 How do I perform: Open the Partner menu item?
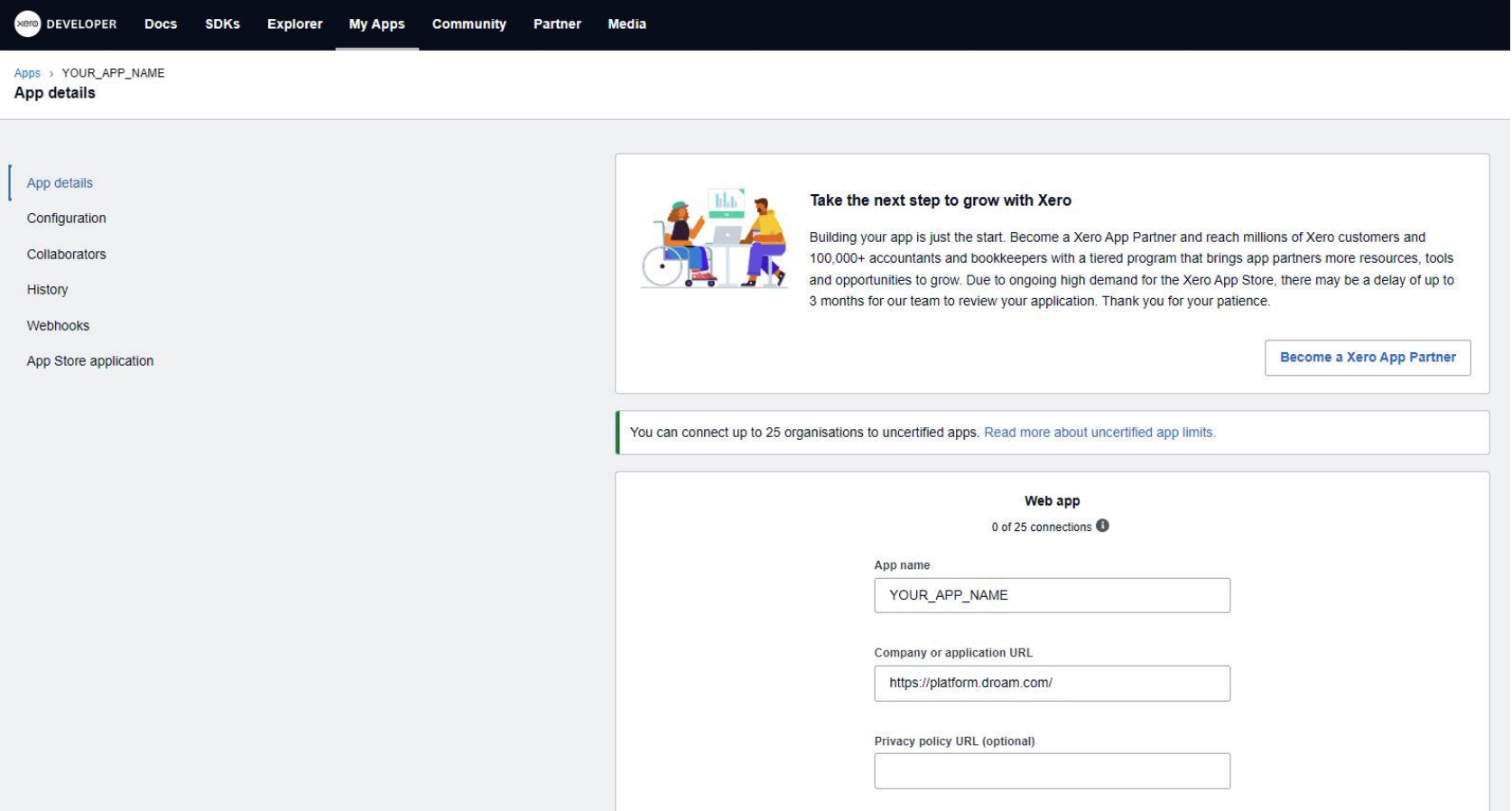point(557,24)
